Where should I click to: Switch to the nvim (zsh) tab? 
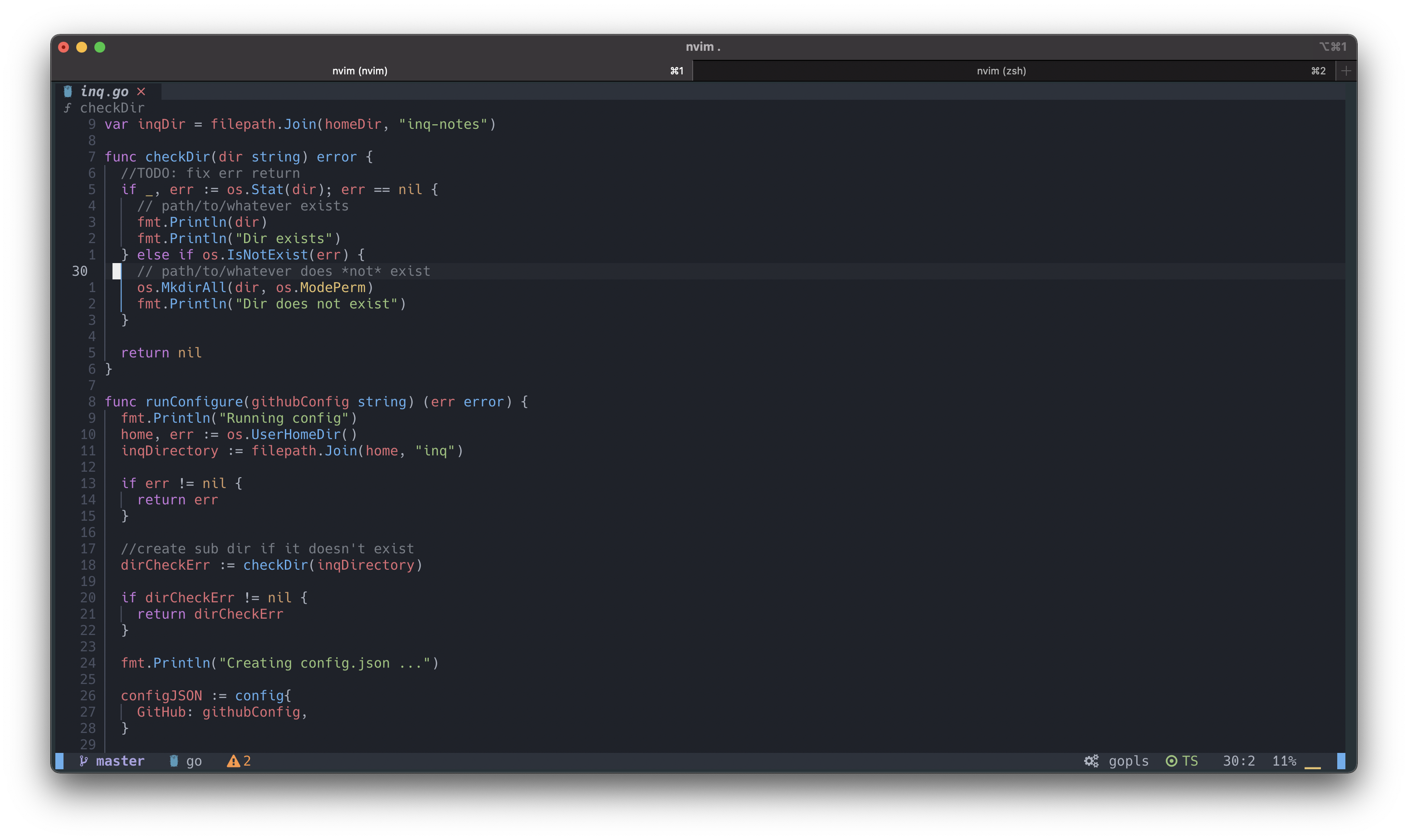tap(1001, 71)
